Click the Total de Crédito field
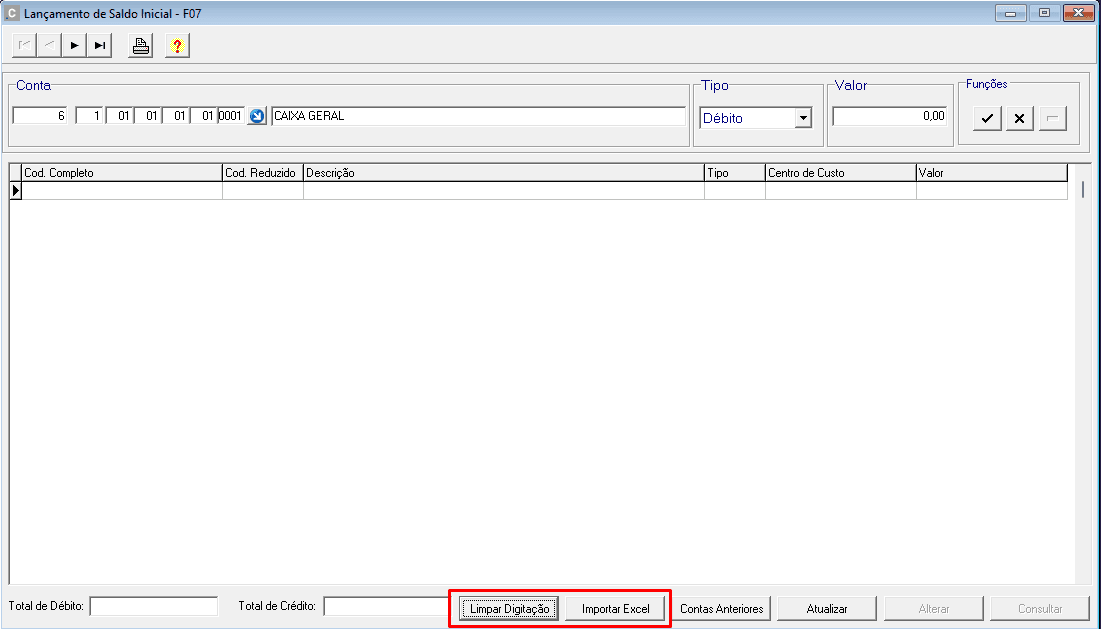The height and width of the screenshot is (629, 1101). (387, 606)
